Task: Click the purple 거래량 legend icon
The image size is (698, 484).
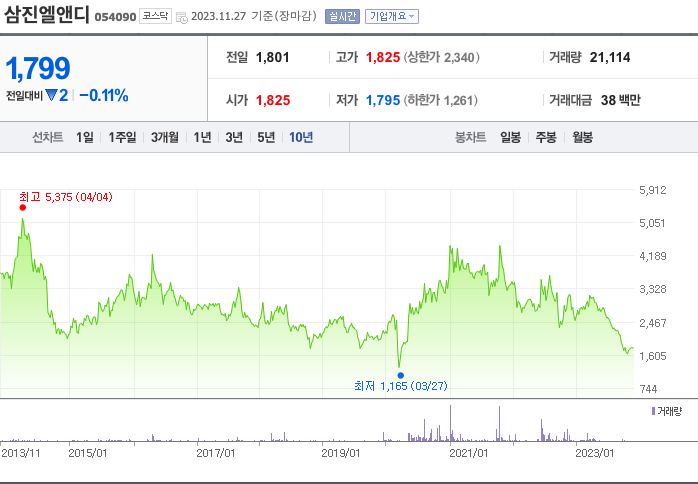Action: (653, 411)
